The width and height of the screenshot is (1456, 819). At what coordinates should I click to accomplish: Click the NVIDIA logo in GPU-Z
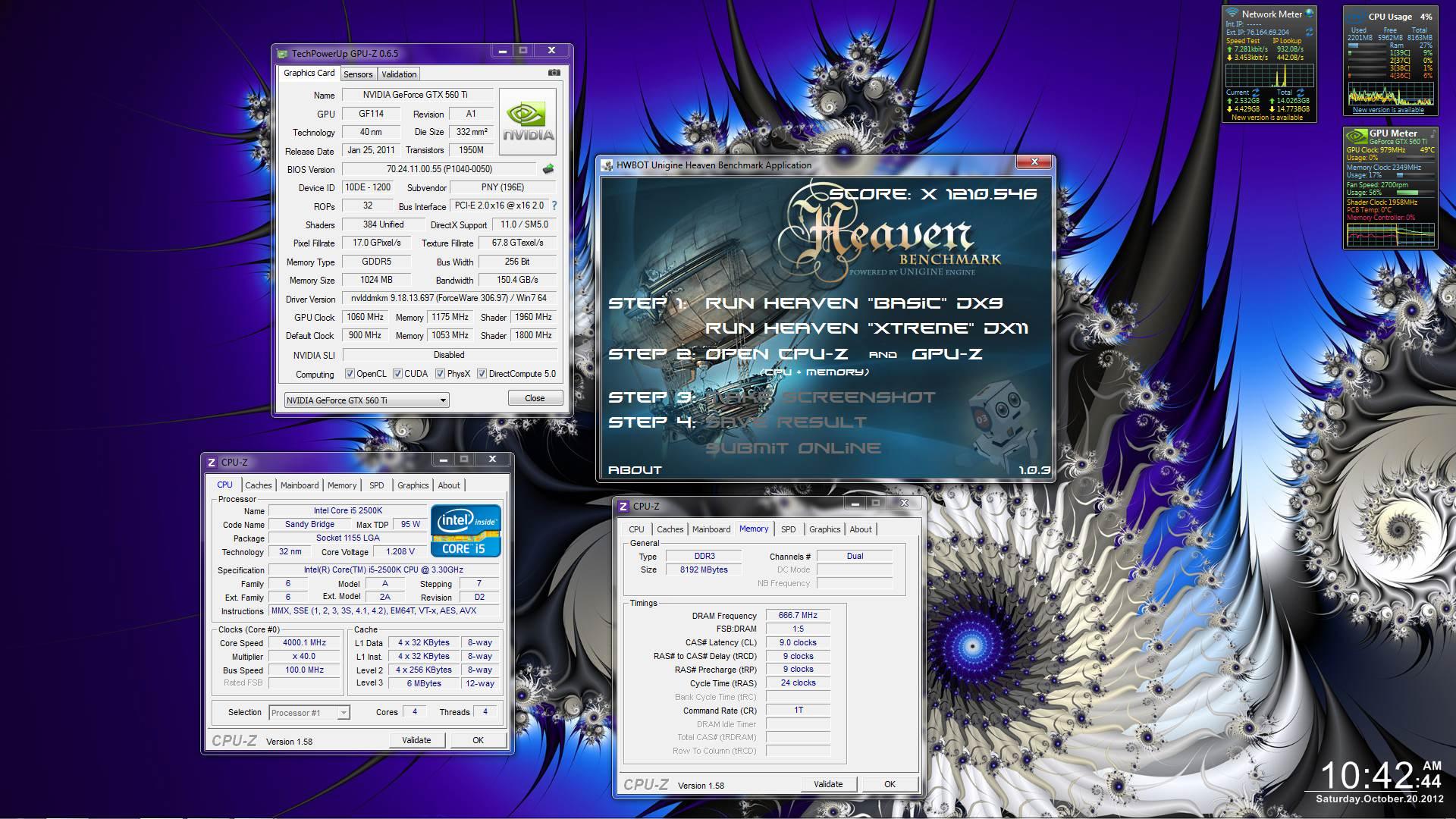tap(528, 122)
